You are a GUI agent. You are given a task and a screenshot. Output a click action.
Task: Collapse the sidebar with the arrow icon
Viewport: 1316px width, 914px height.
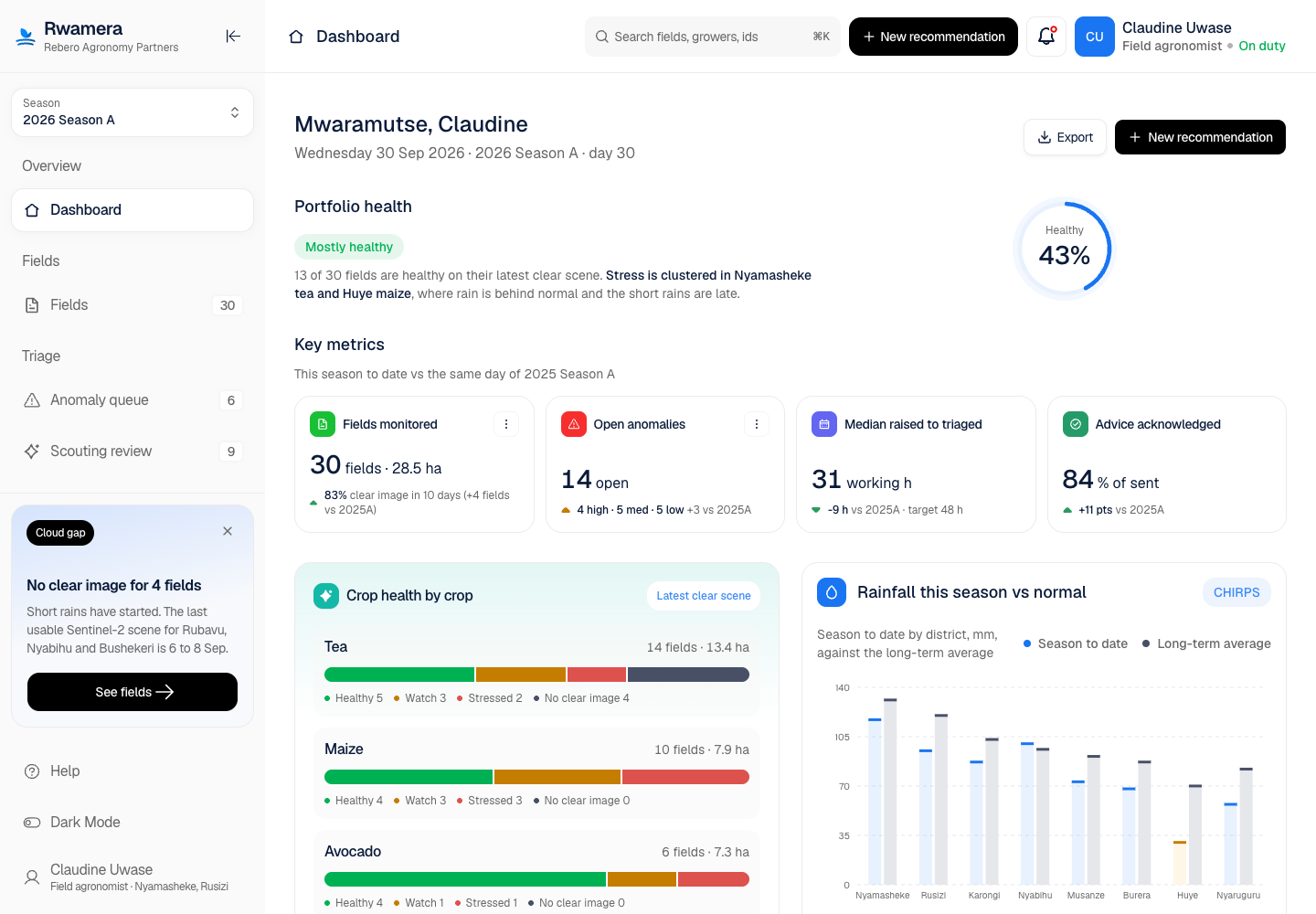click(233, 37)
